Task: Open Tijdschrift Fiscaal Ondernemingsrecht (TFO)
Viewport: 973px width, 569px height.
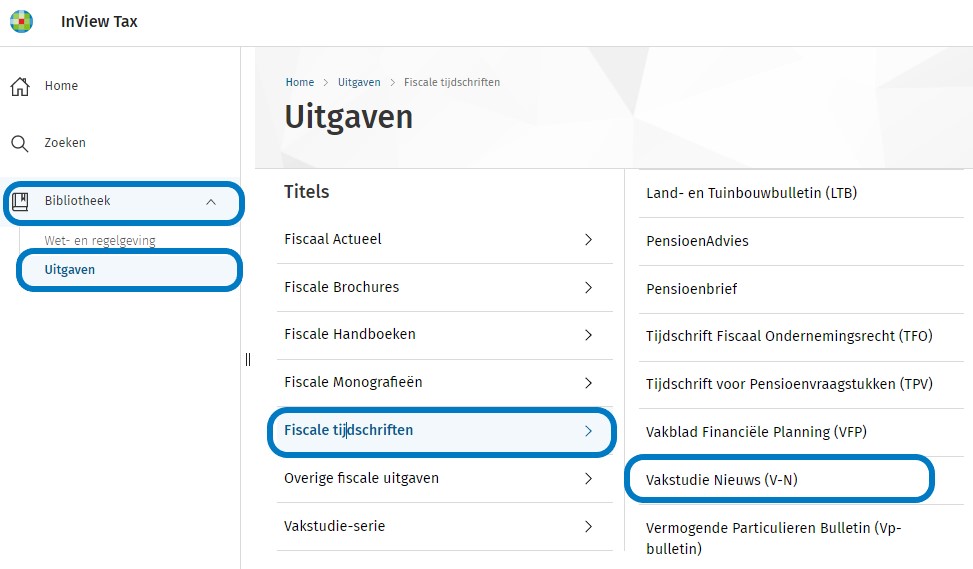Action: tap(789, 337)
